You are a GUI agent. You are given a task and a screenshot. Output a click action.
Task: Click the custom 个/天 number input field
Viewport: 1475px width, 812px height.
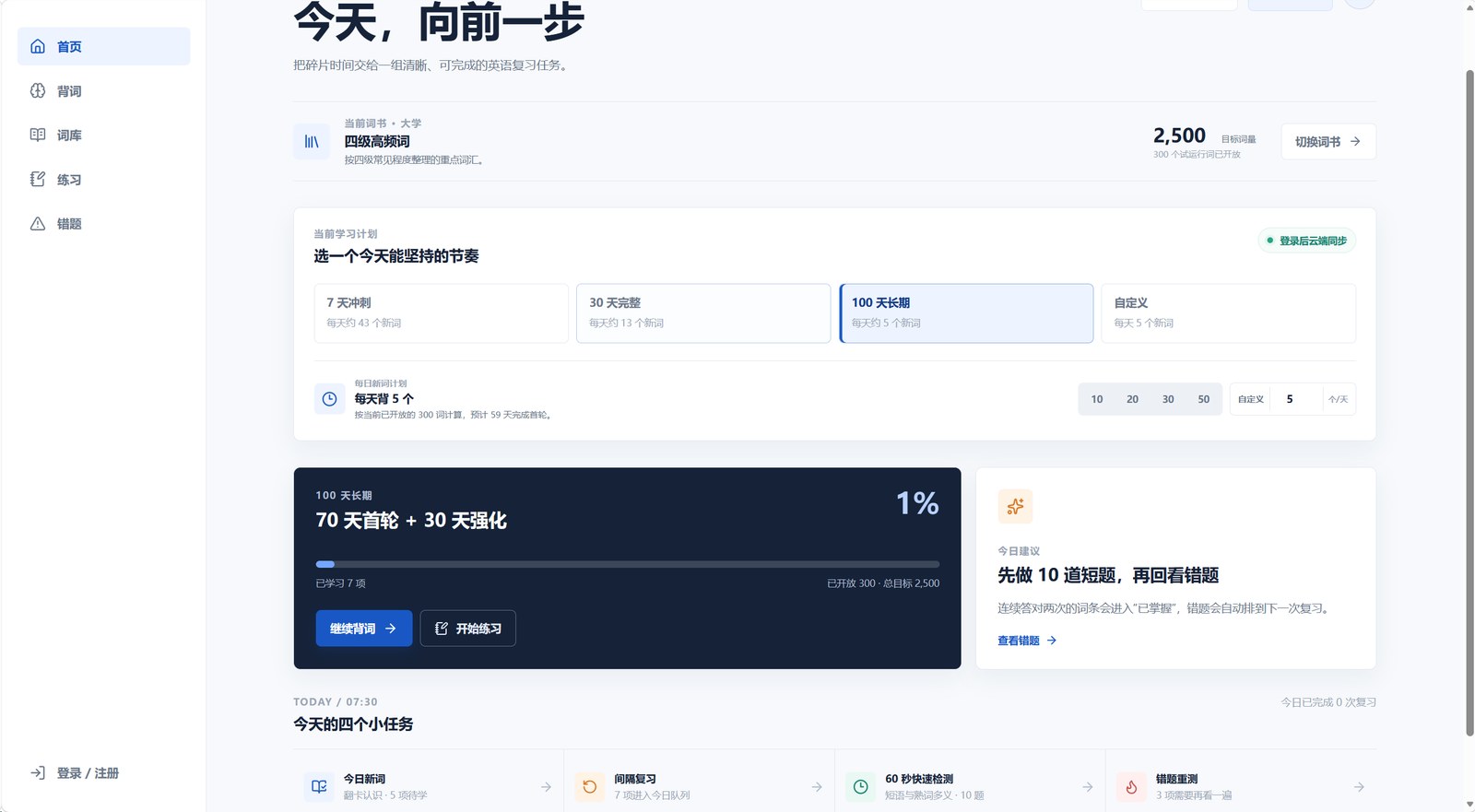(x=1295, y=399)
